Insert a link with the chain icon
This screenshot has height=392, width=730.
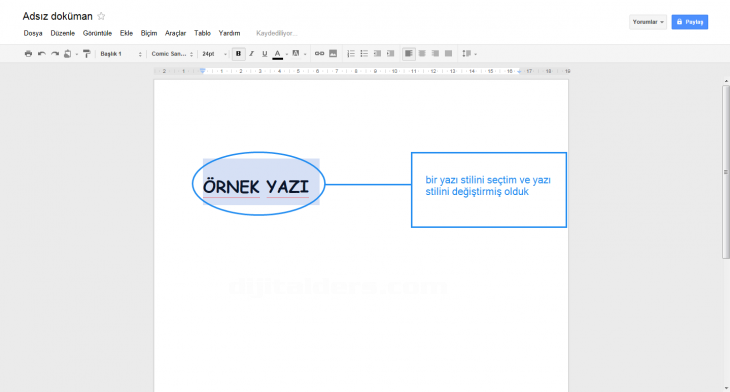coord(319,54)
